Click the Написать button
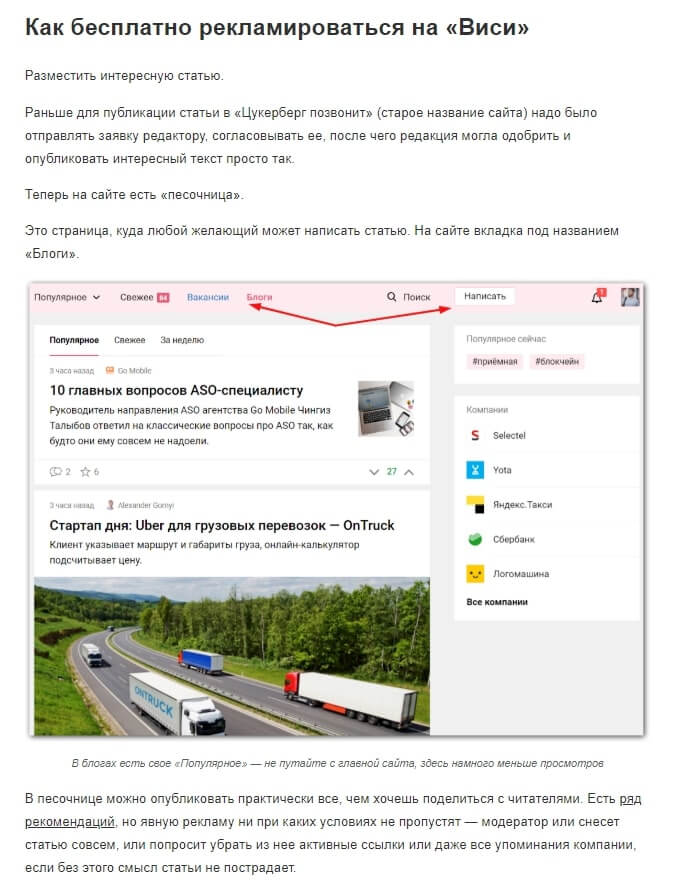The width and height of the screenshot is (682, 885). click(485, 296)
